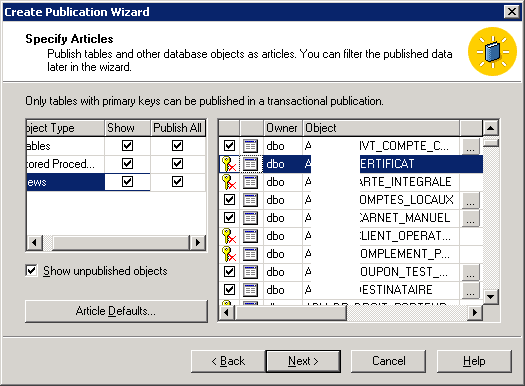Click the Show column header
Viewport: 525px width, 386px height.
pyautogui.click(x=127, y=128)
